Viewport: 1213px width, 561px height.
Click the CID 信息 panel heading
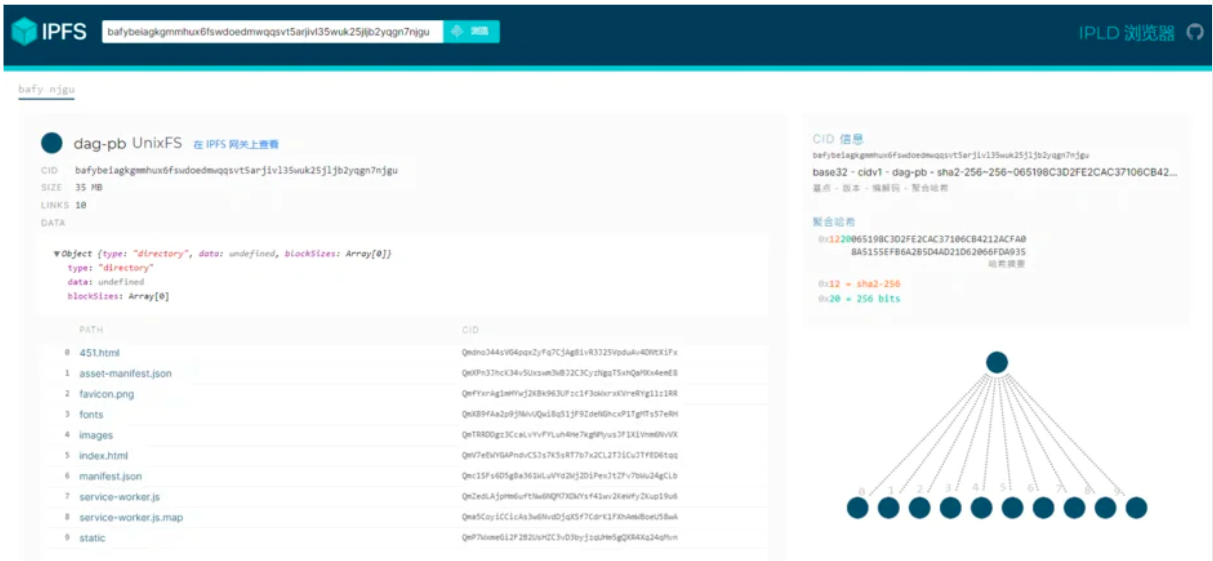point(838,140)
